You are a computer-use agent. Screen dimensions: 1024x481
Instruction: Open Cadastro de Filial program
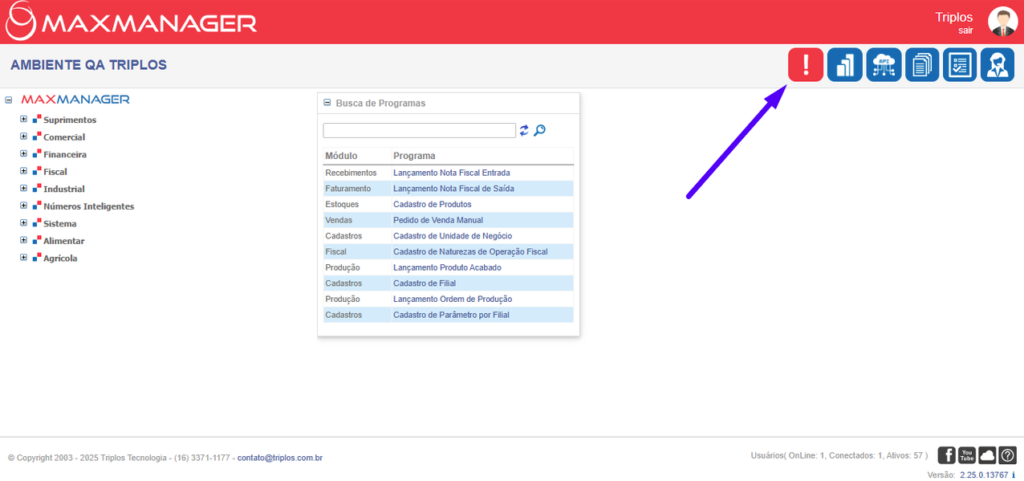pyautogui.click(x=424, y=283)
